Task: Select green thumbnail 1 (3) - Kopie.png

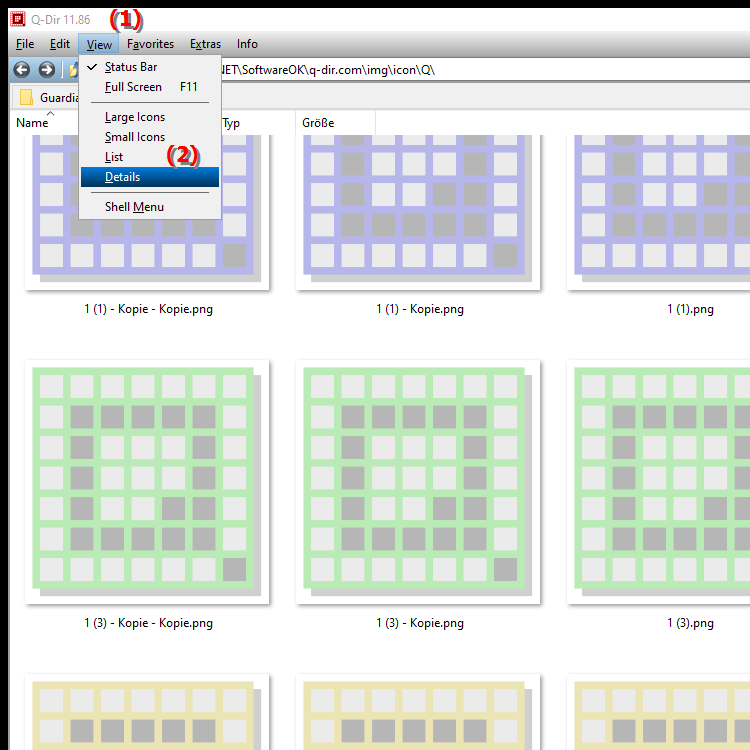Action: (x=418, y=482)
